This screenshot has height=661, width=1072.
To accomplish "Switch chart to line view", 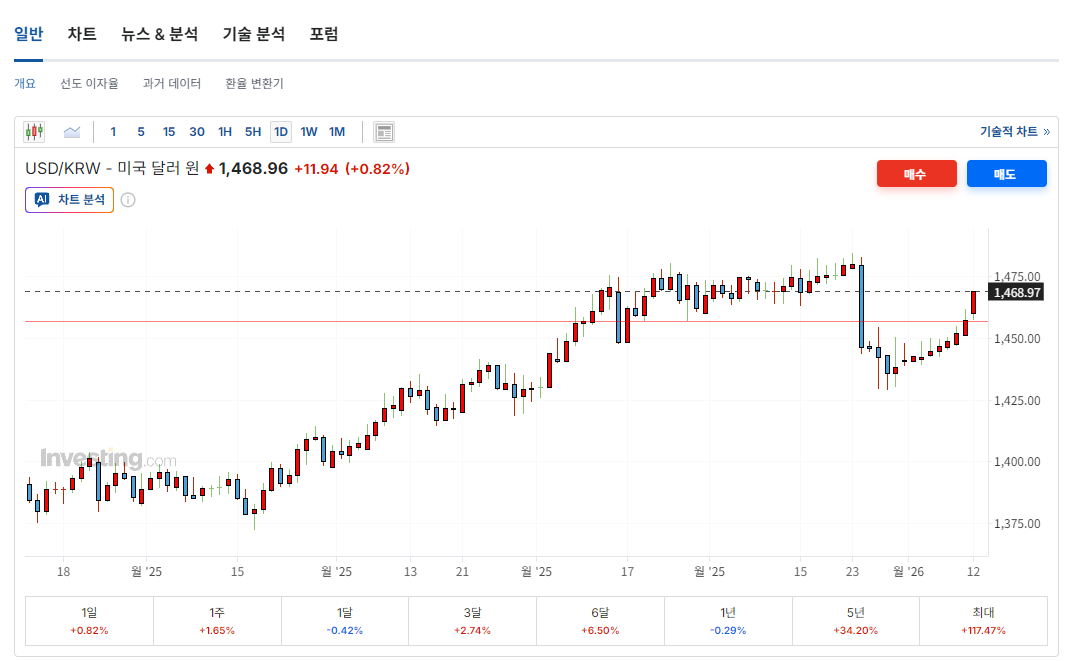I will [x=70, y=131].
